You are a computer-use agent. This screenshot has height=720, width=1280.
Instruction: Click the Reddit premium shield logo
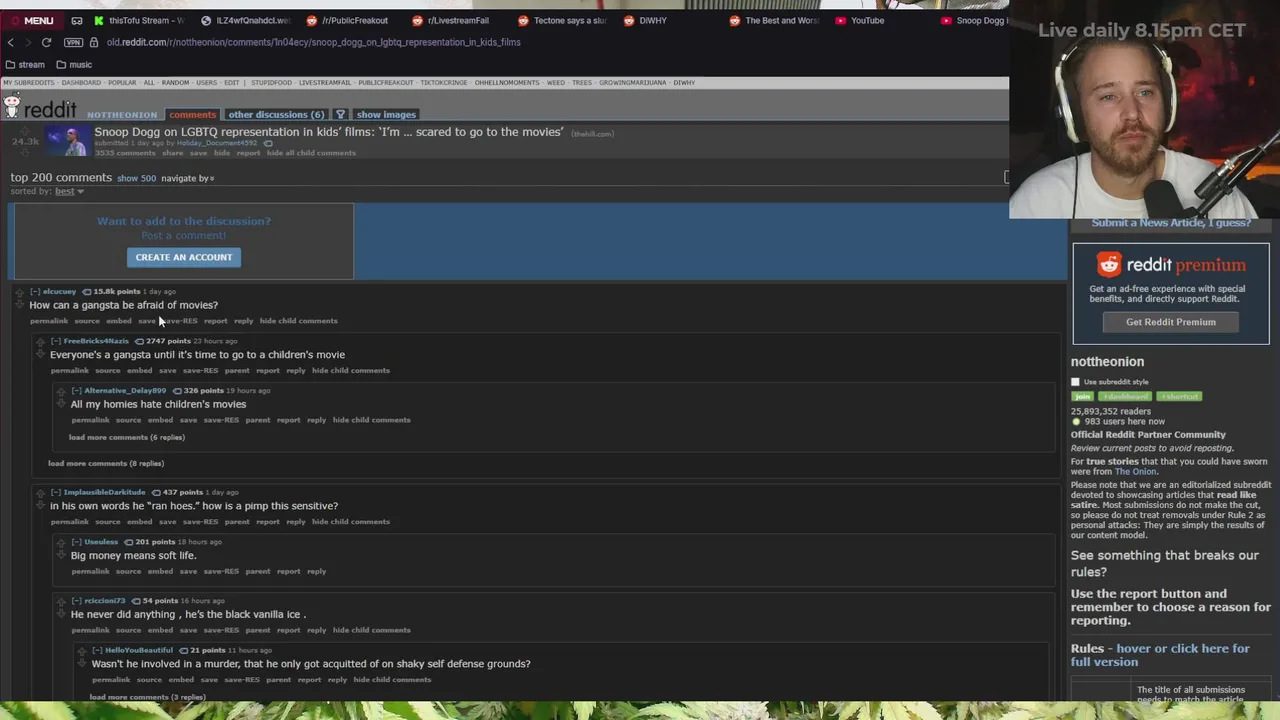click(x=1109, y=264)
